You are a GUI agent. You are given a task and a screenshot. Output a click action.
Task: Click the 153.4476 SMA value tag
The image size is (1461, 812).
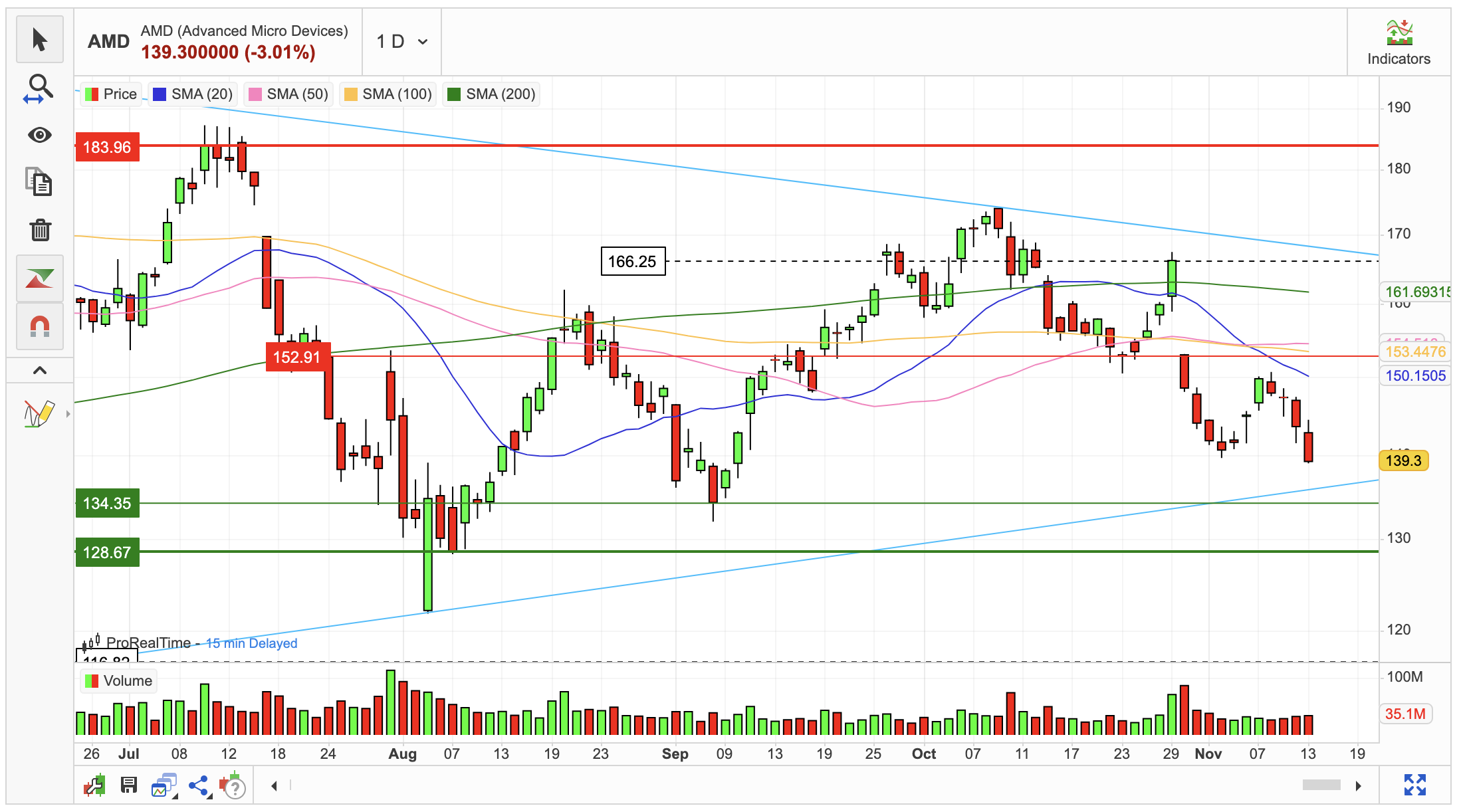click(1414, 352)
